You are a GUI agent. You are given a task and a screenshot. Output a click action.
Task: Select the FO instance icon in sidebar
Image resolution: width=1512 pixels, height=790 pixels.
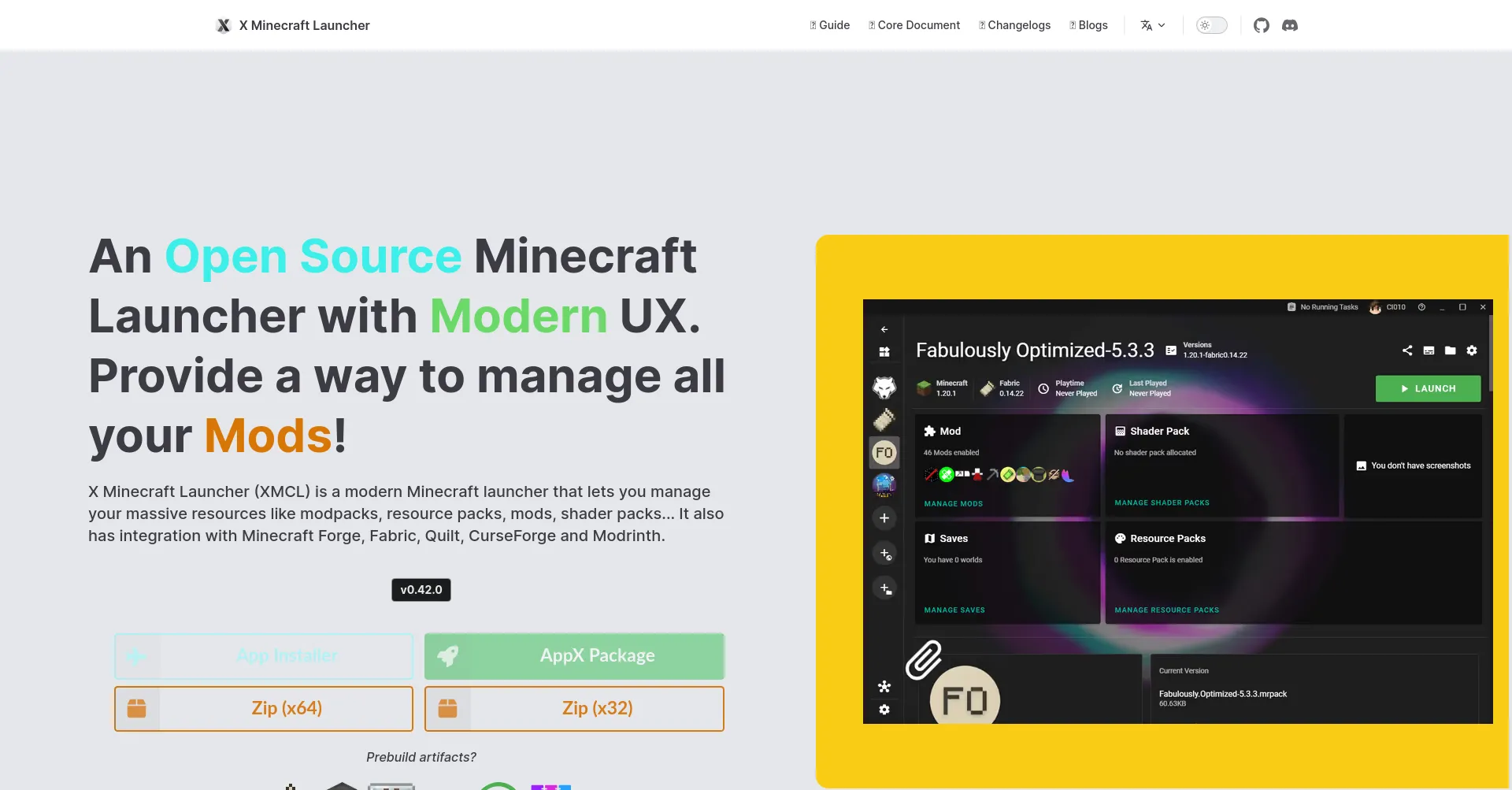tap(884, 453)
